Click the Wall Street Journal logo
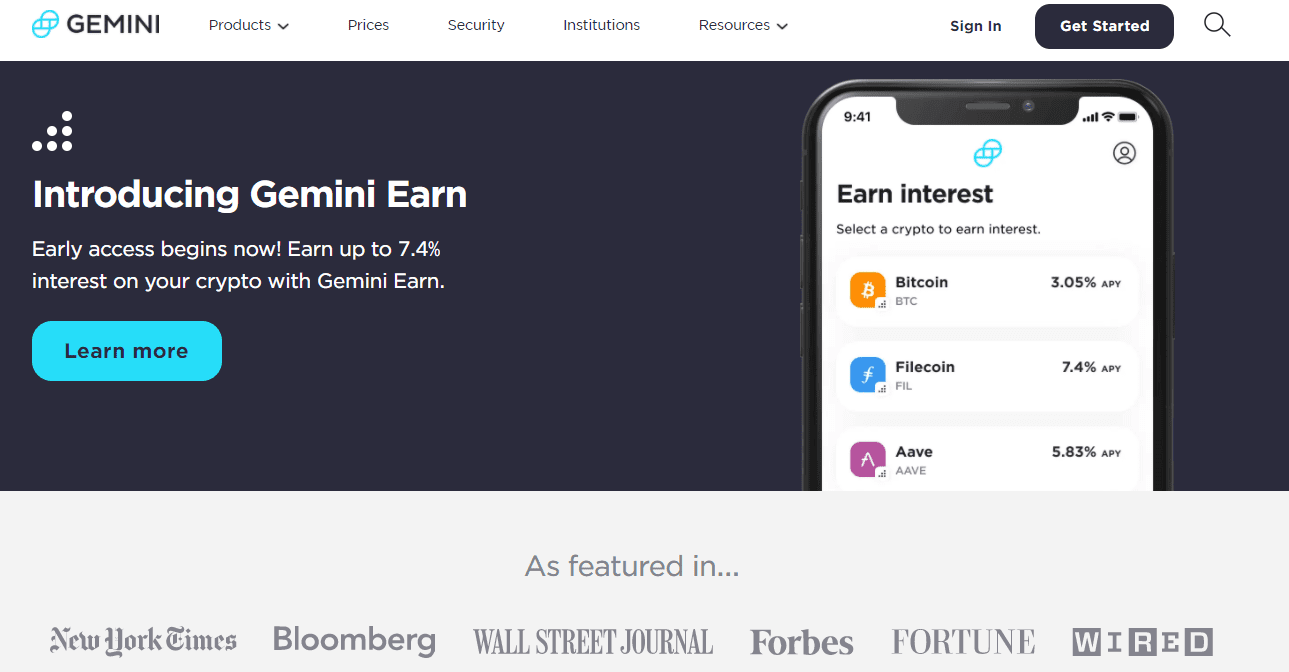Viewport: 1289px width, 672px height. point(593,640)
